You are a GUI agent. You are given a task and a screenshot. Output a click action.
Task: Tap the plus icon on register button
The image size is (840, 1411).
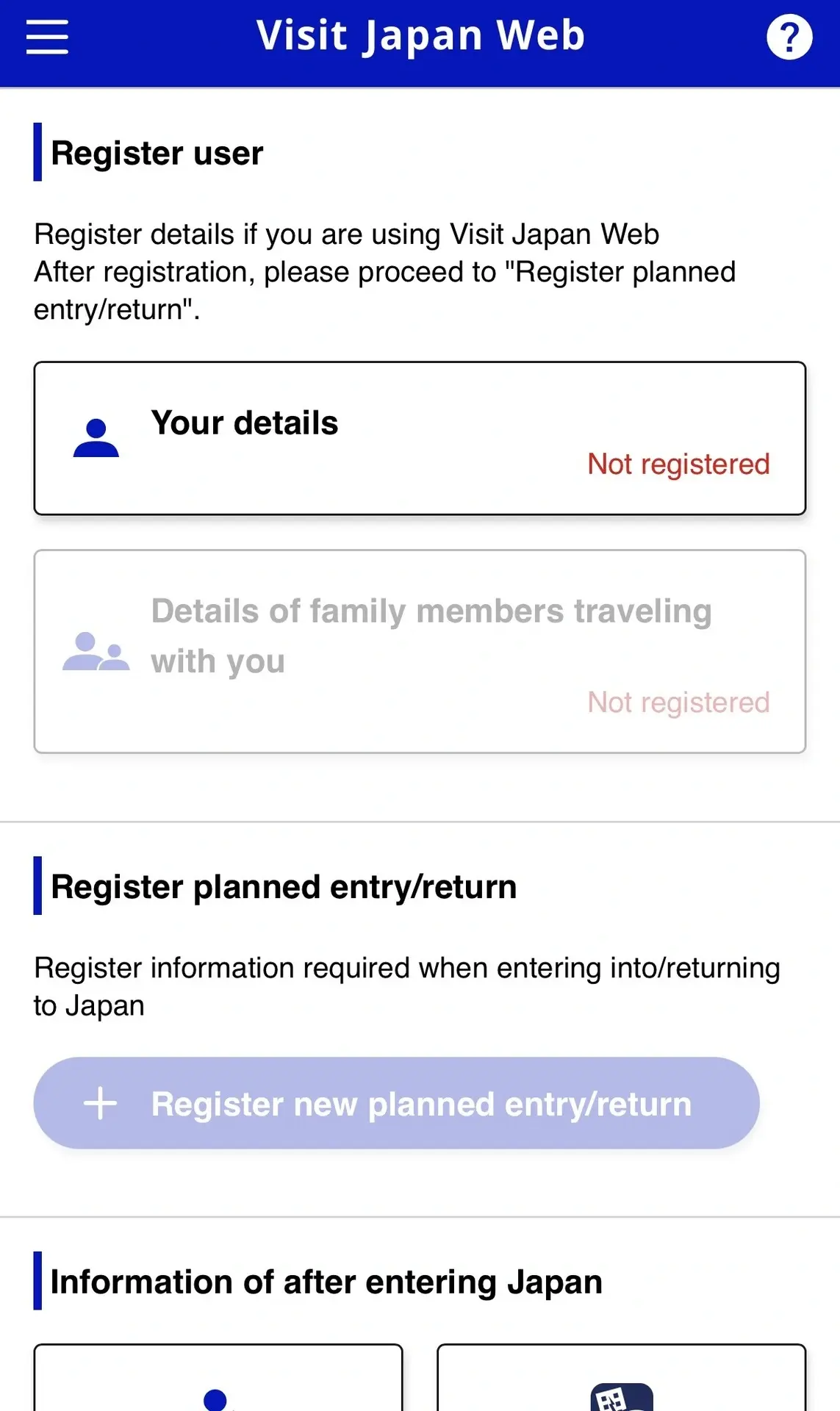click(101, 1104)
